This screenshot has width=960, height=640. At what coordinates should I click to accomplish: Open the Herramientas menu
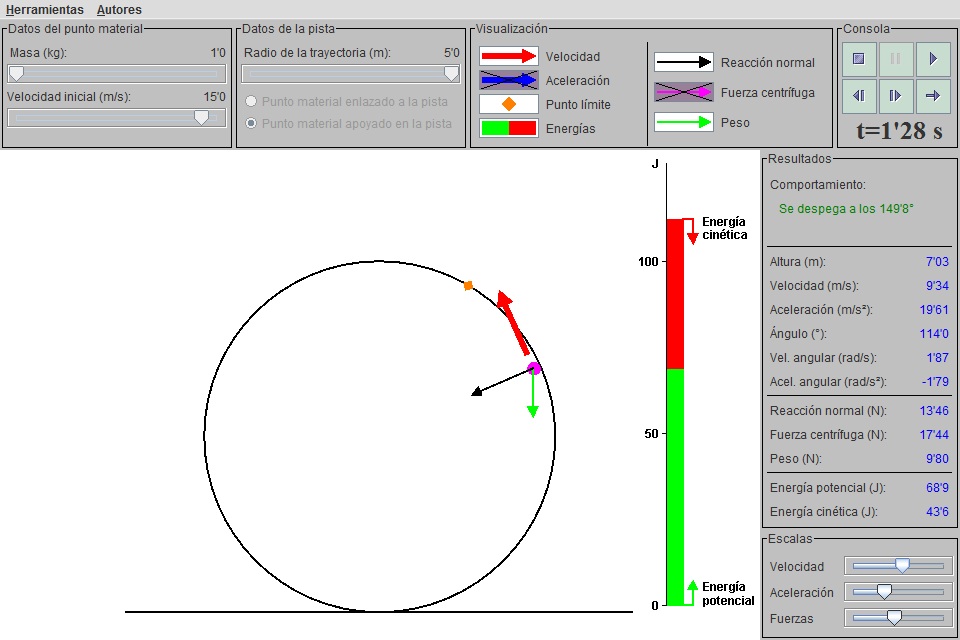(x=45, y=10)
